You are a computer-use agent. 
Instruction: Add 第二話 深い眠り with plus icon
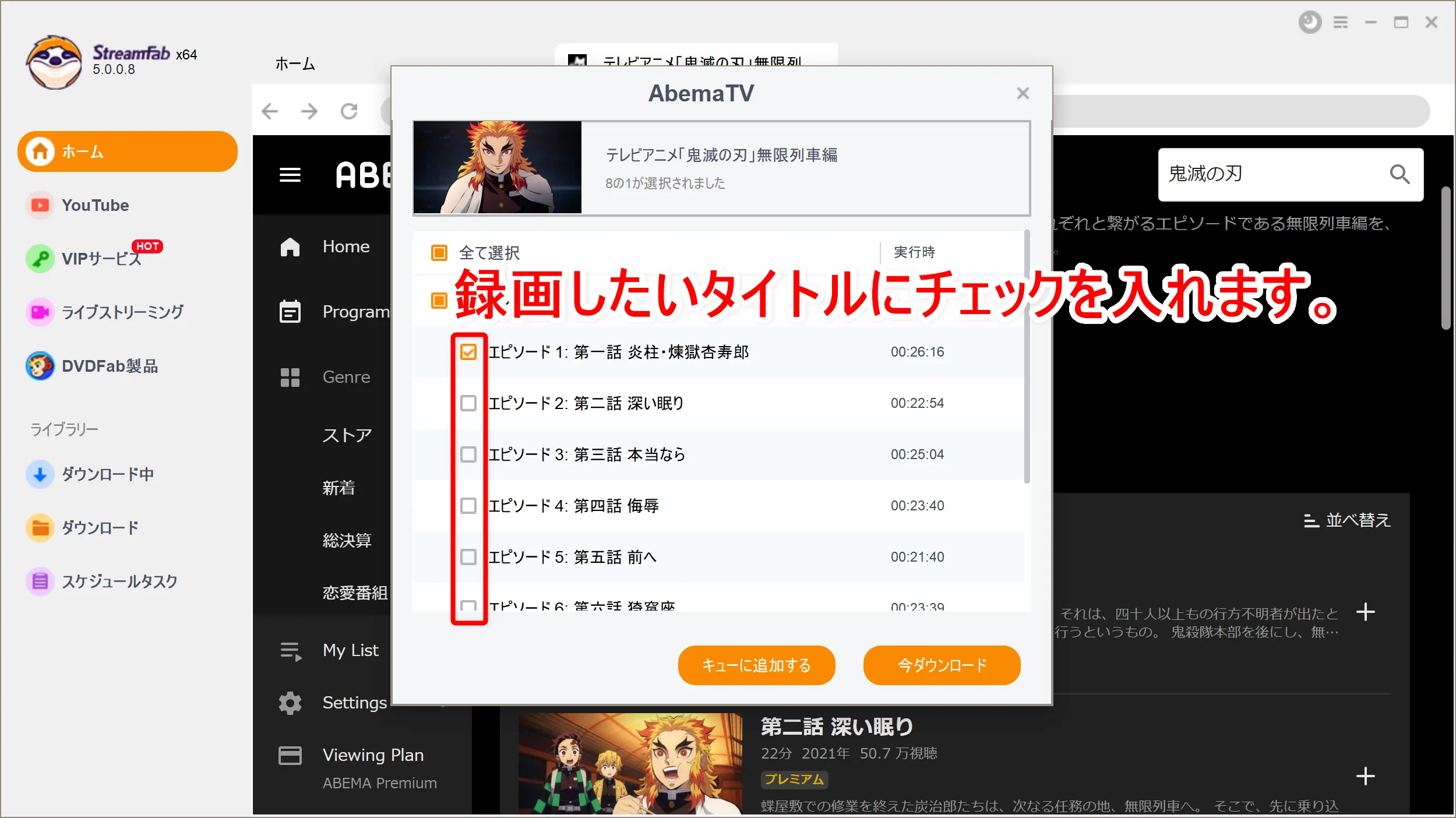point(1366,776)
